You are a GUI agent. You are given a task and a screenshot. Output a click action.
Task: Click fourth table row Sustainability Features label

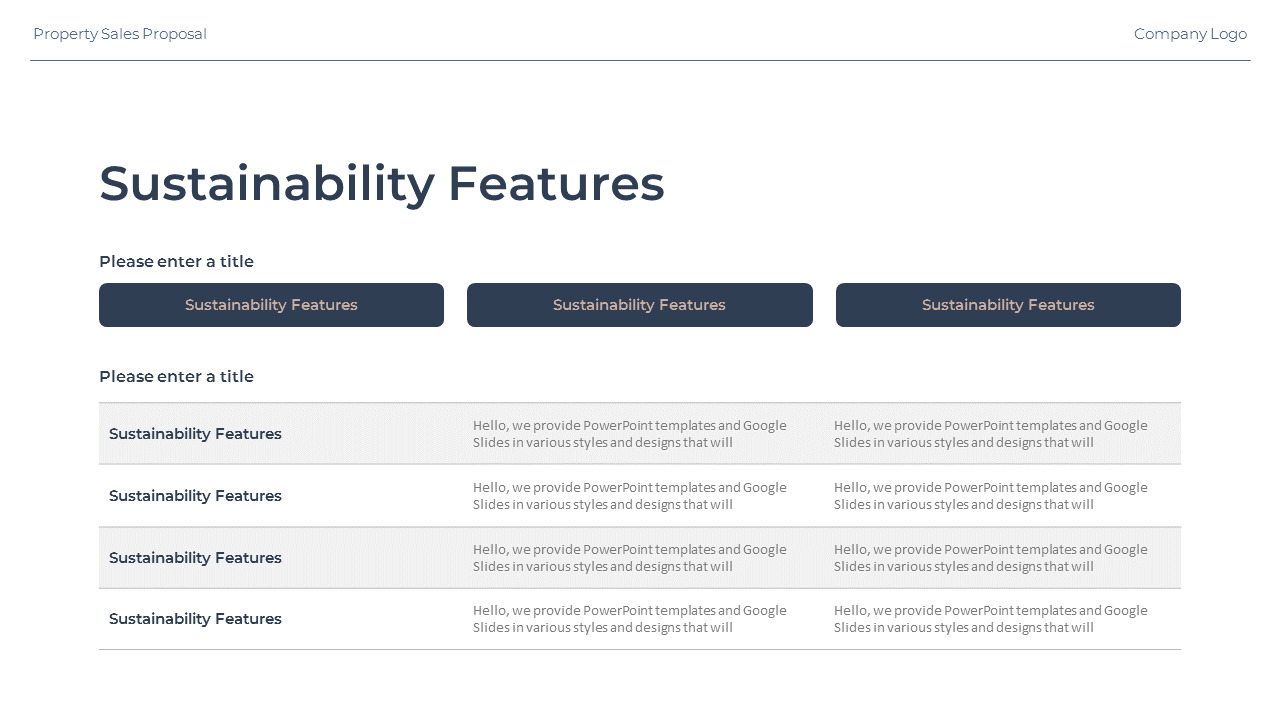click(195, 619)
